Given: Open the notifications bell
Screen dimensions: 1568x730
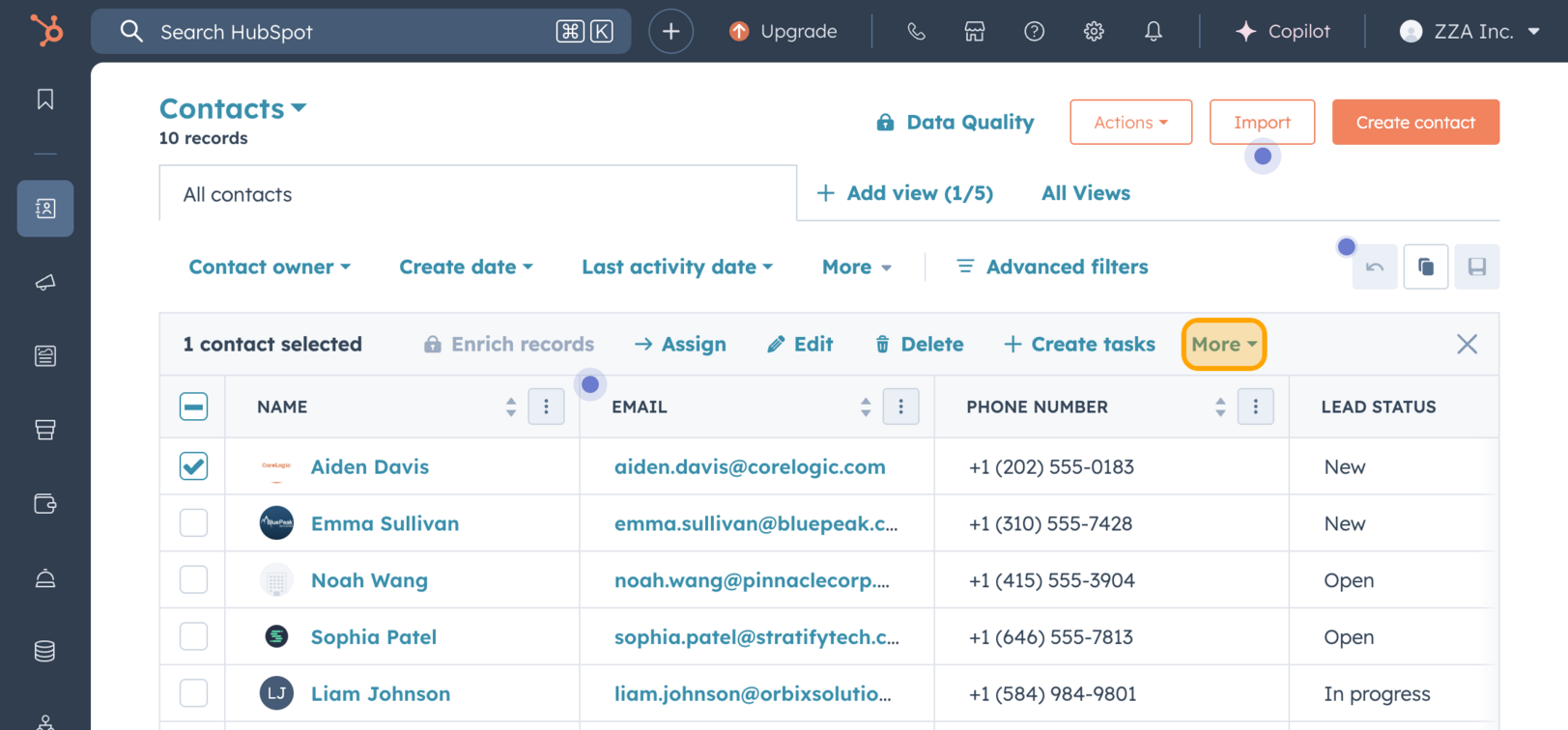Looking at the screenshot, I should click(1154, 32).
